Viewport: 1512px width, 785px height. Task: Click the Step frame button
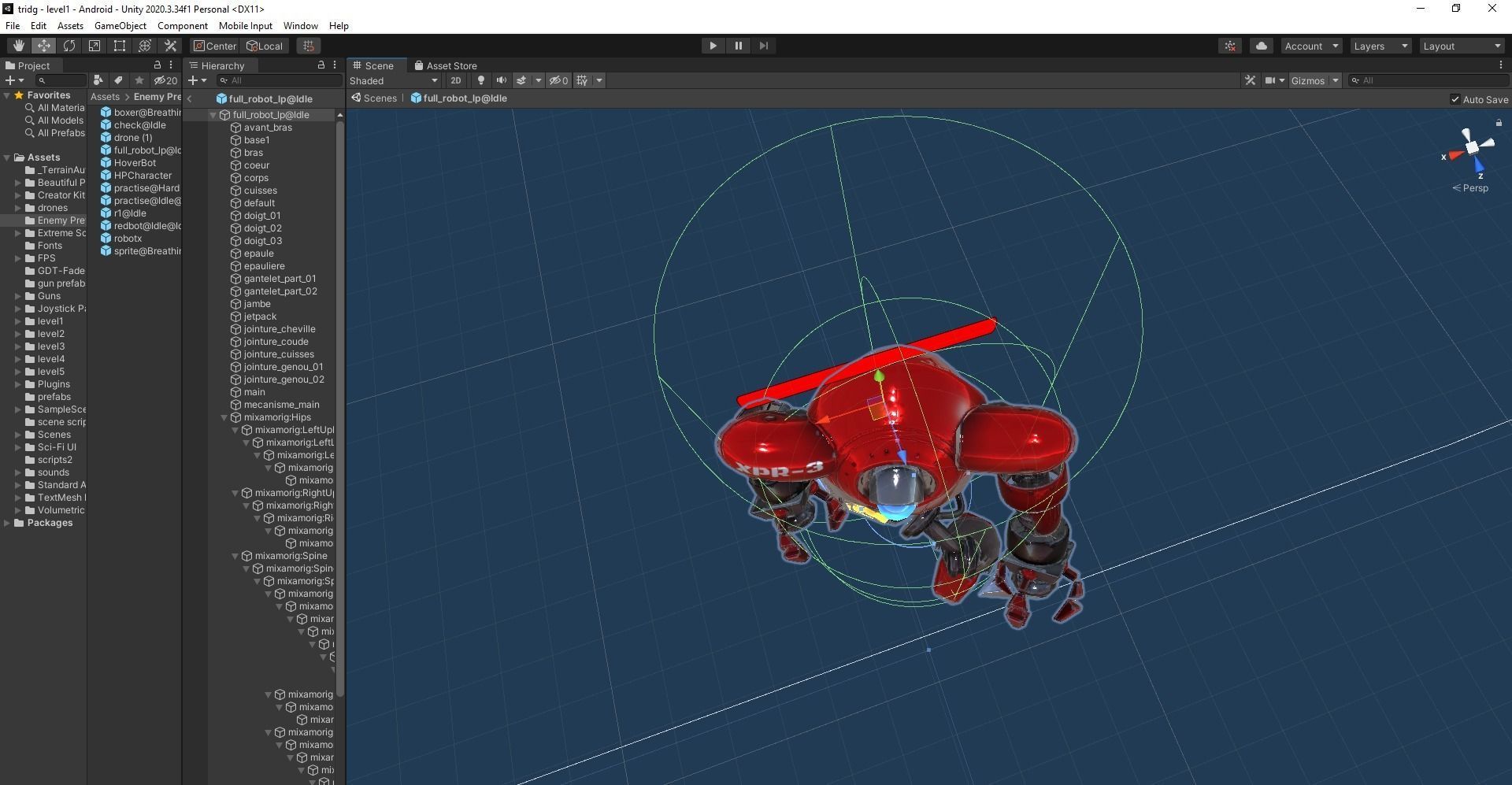point(763,46)
